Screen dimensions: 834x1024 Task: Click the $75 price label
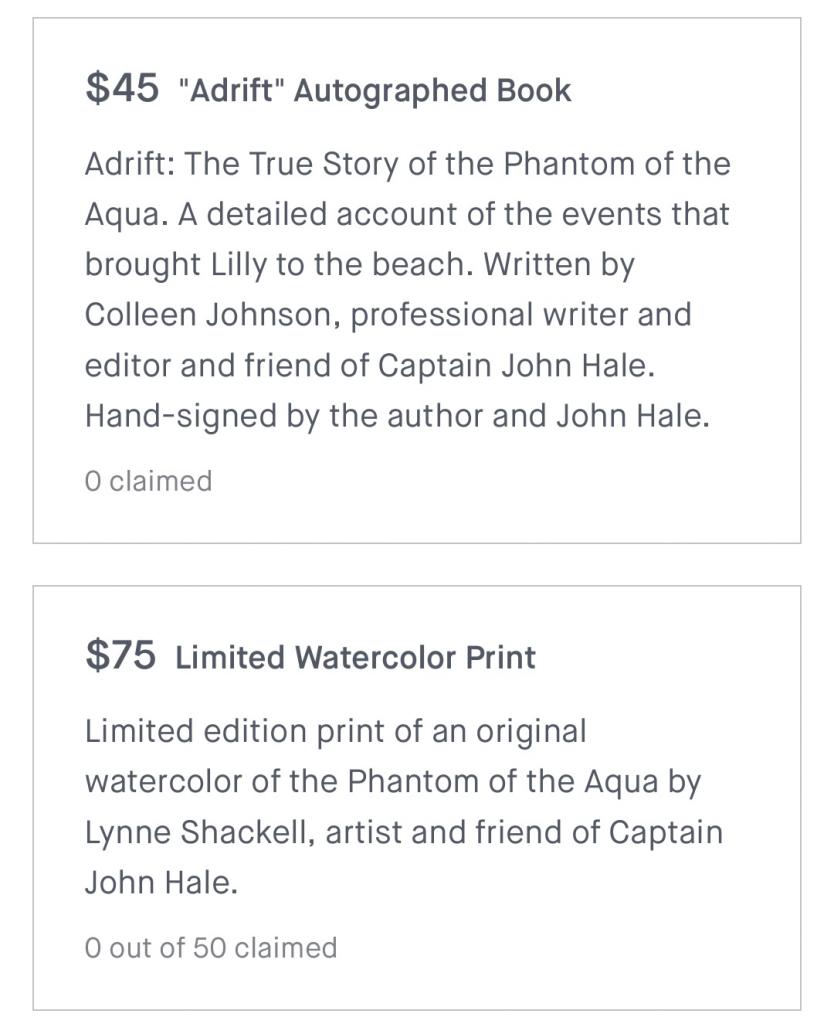pos(120,655)
